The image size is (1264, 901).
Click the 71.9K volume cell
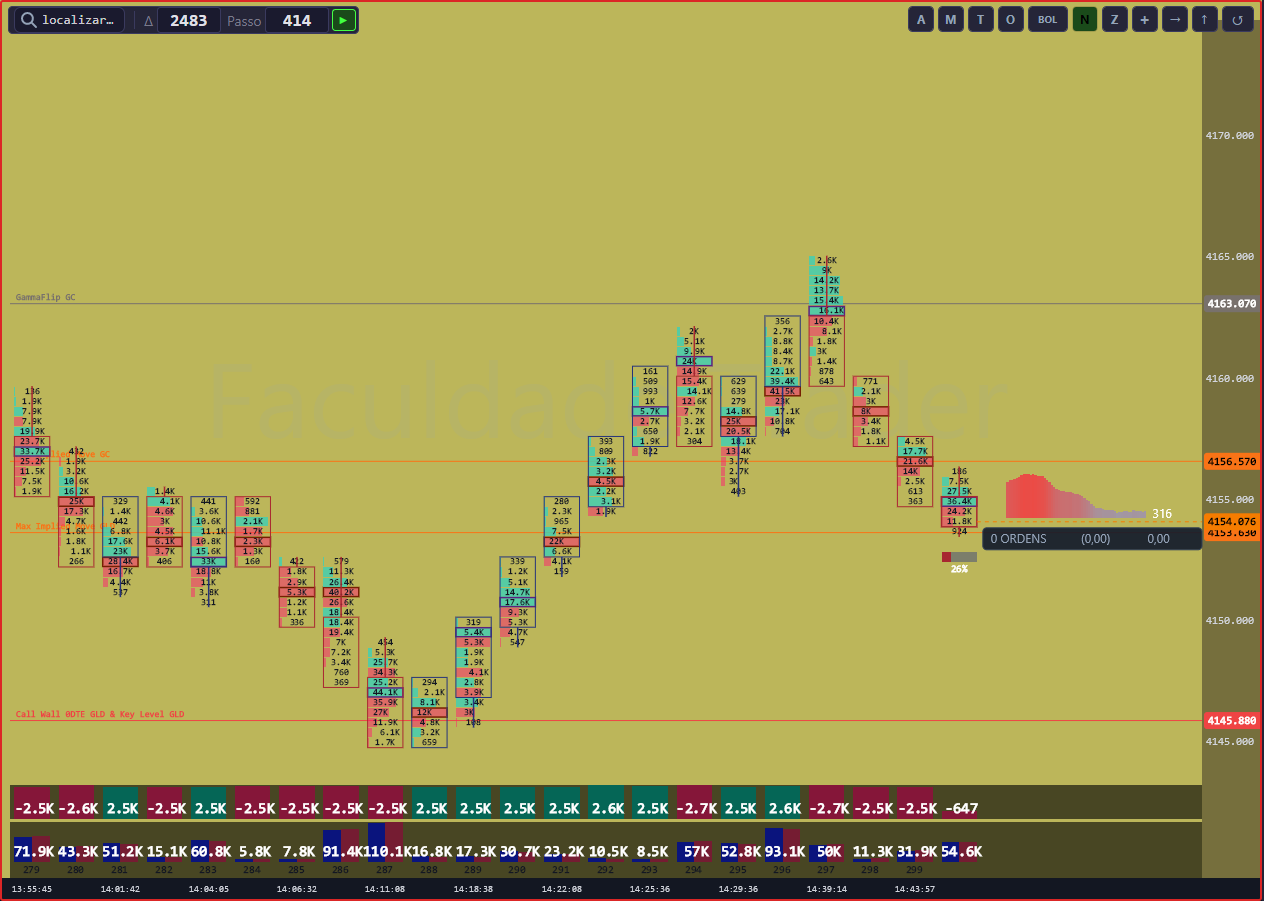click(x=33, y=852)
